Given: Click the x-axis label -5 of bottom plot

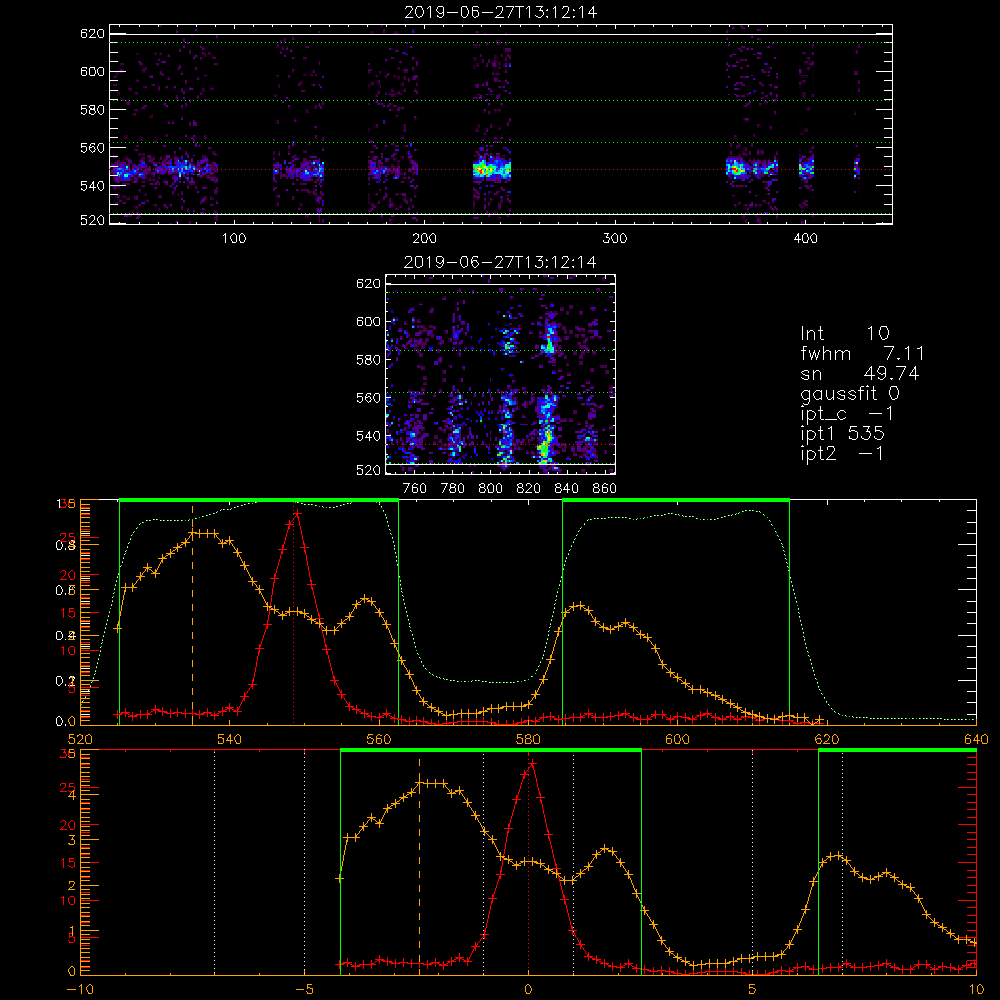Looking at the screenshot, I should point(304,990).
